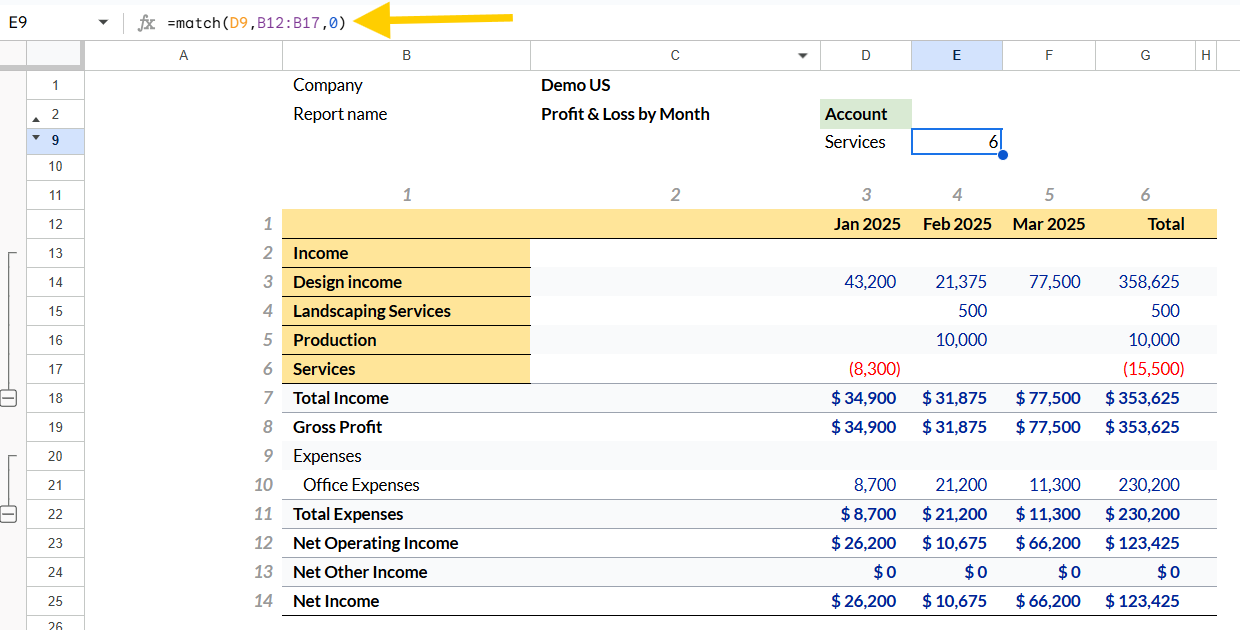The width and height of the screenshot is (1240, 630).
Task: Collapse the Expenses row group
Action: click(x=8, y=514)
